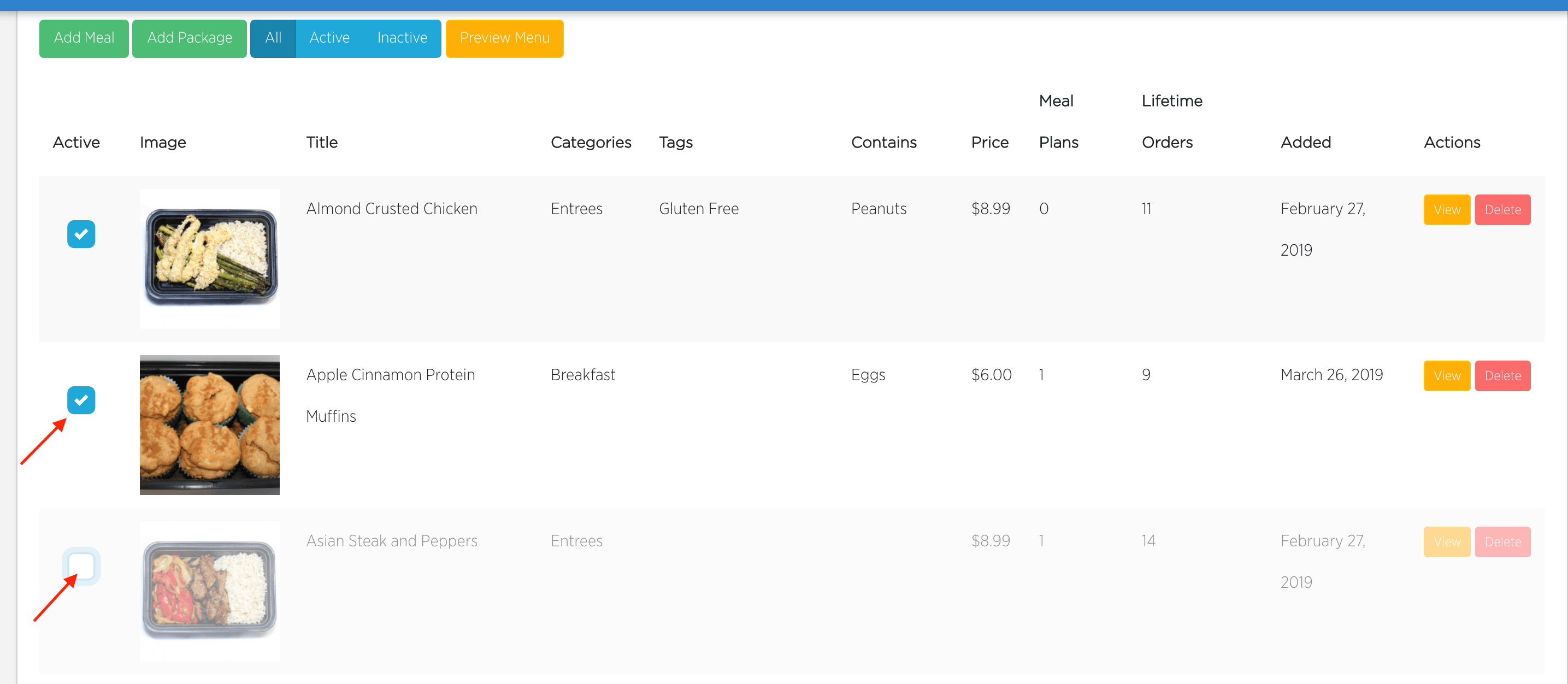Uncheck Active for Almond Crusted Chicken
The width and height of the screenshot is (1568, 684).
[81, 234]
